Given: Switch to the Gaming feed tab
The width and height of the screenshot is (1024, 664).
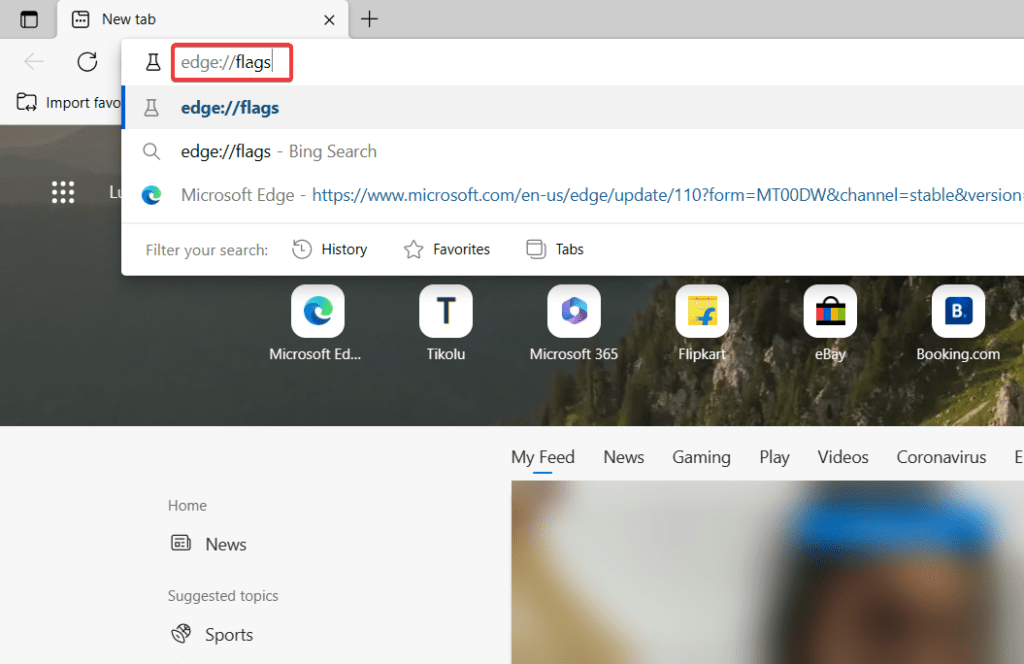Looking at the screenshot, I should pos(701,457).
